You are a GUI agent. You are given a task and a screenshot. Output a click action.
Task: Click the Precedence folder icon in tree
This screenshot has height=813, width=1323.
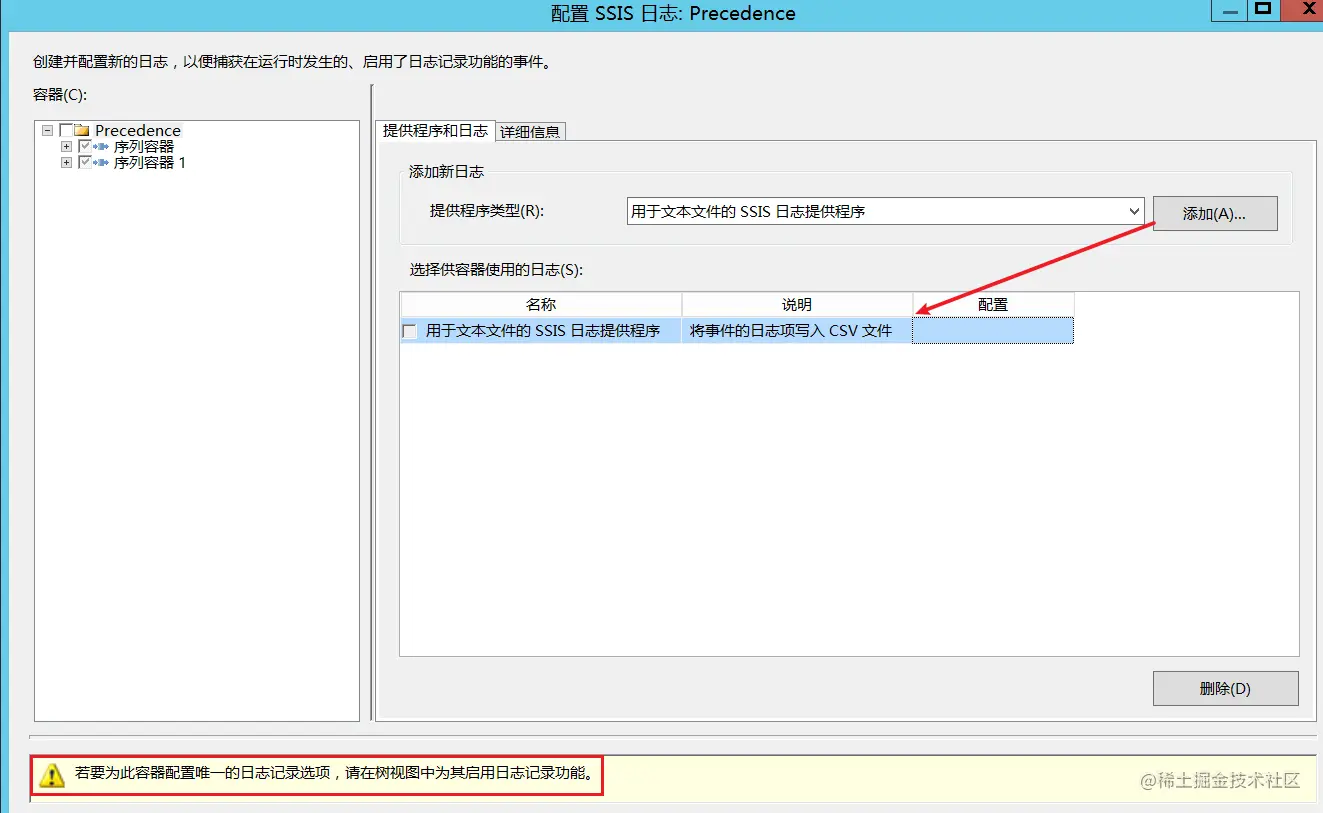click(x=83, y=130)
